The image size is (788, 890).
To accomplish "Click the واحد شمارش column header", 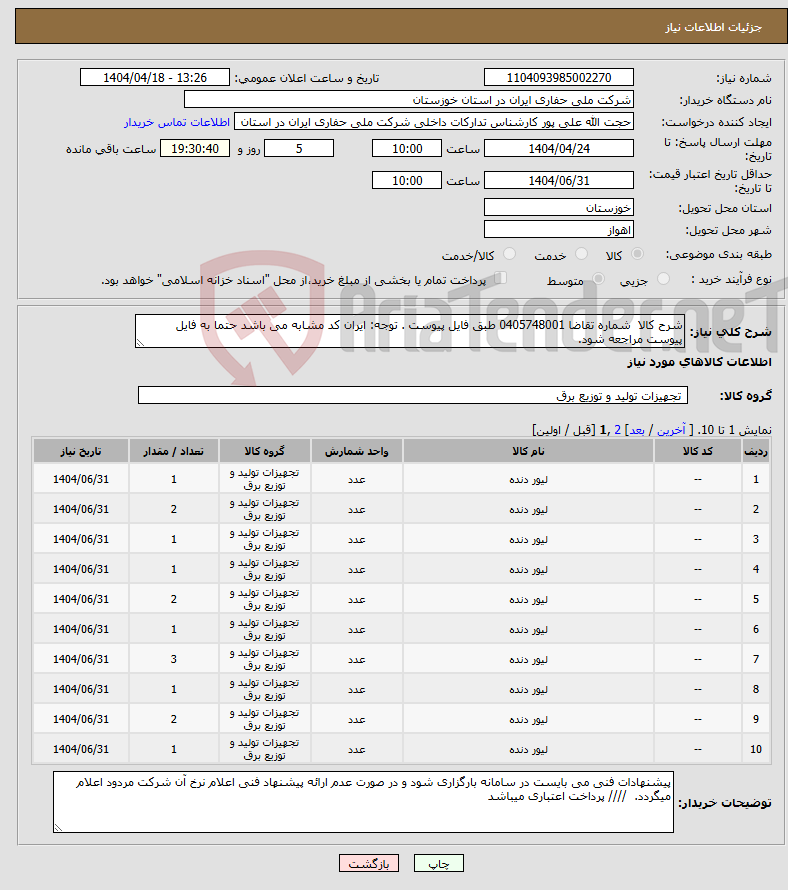I will pos(357,451).
